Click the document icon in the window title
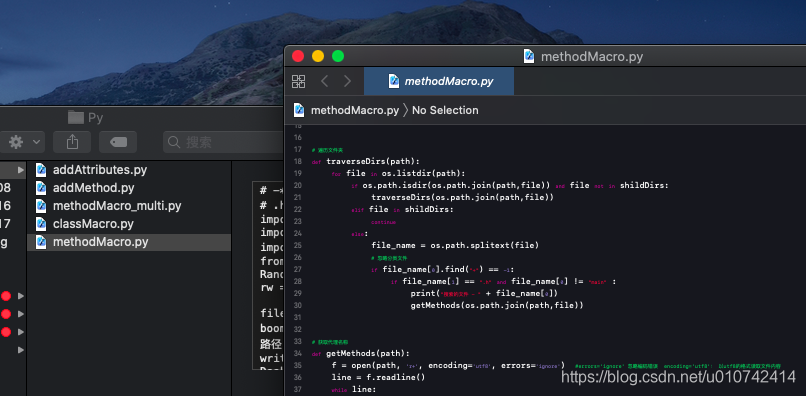Image resolution: width=806 pixels, height=396 pixels. (528, 56)
